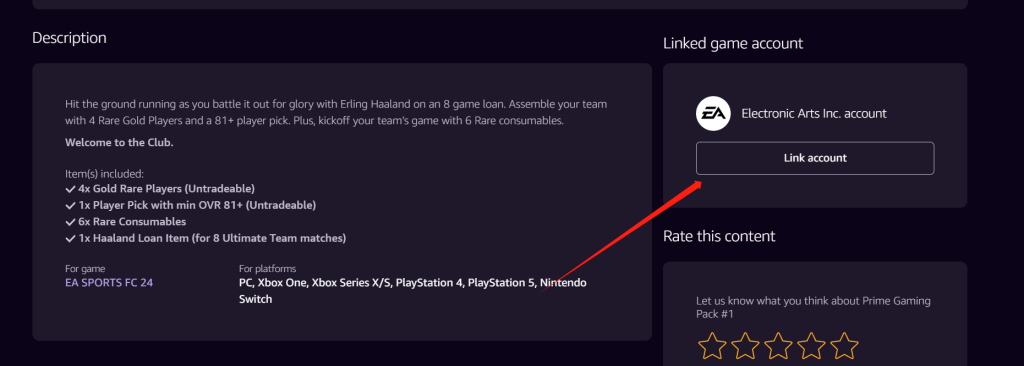Screen dimensions: 1024x366
Task: Give a five star rating
Action: pos(844,346)
